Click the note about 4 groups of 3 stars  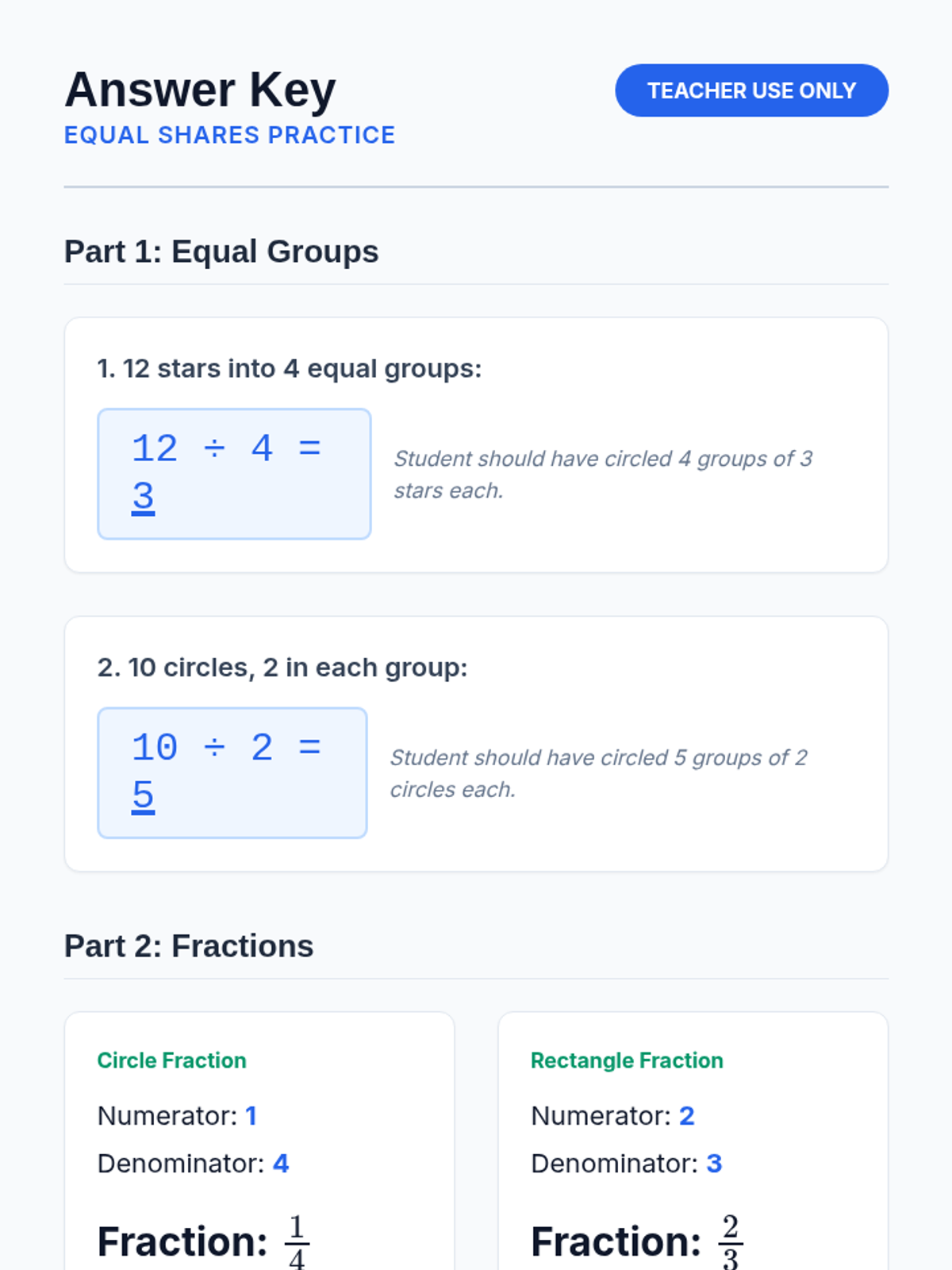(x=603, y=474)
